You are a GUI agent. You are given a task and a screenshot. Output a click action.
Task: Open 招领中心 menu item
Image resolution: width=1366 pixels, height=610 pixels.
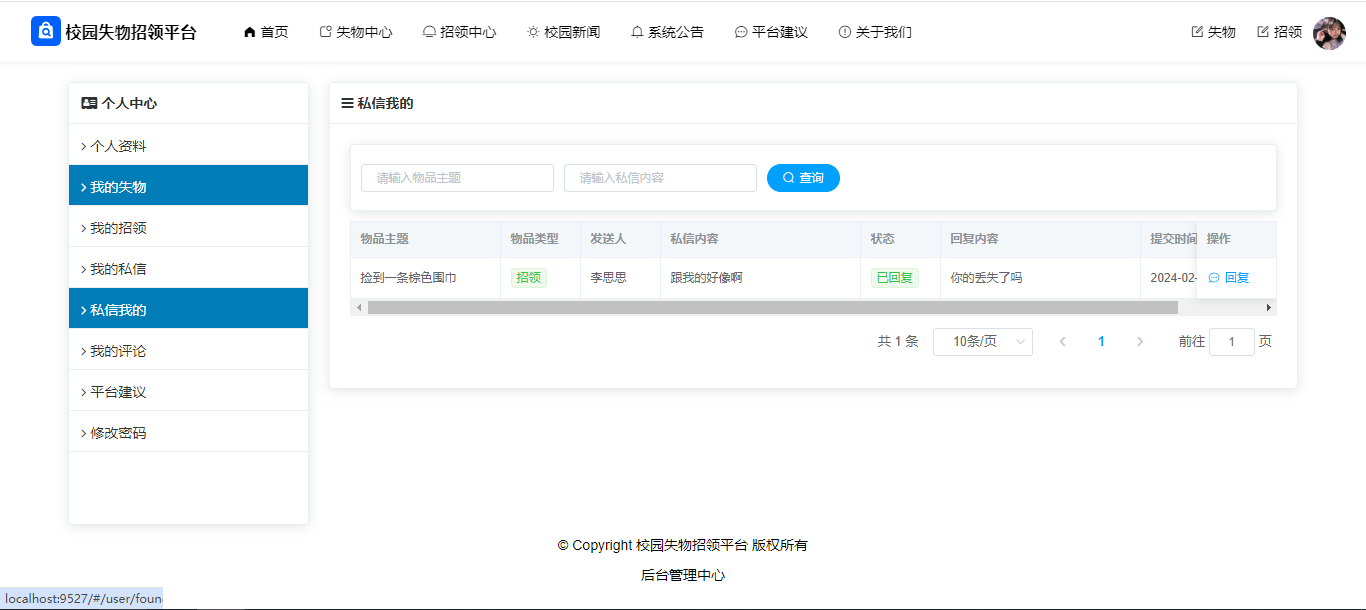point(460,32)
